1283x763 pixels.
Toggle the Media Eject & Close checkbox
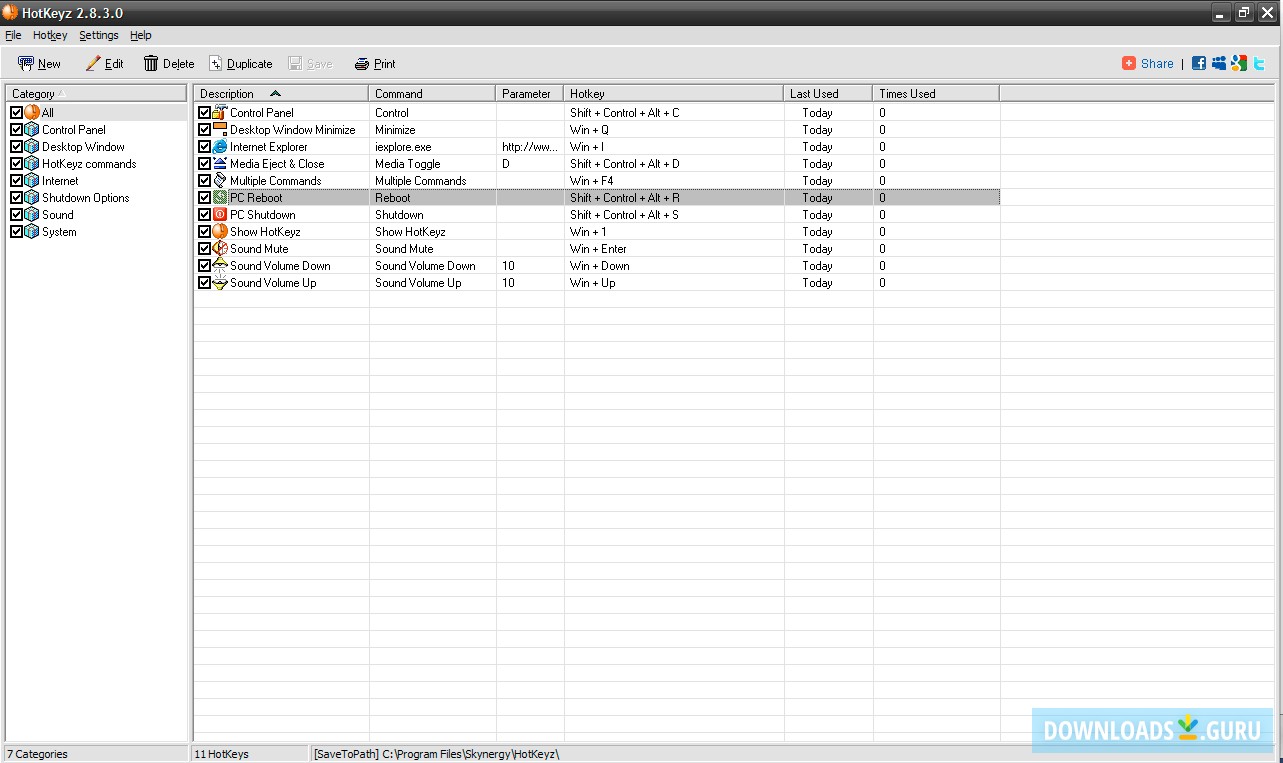(205, 164)
